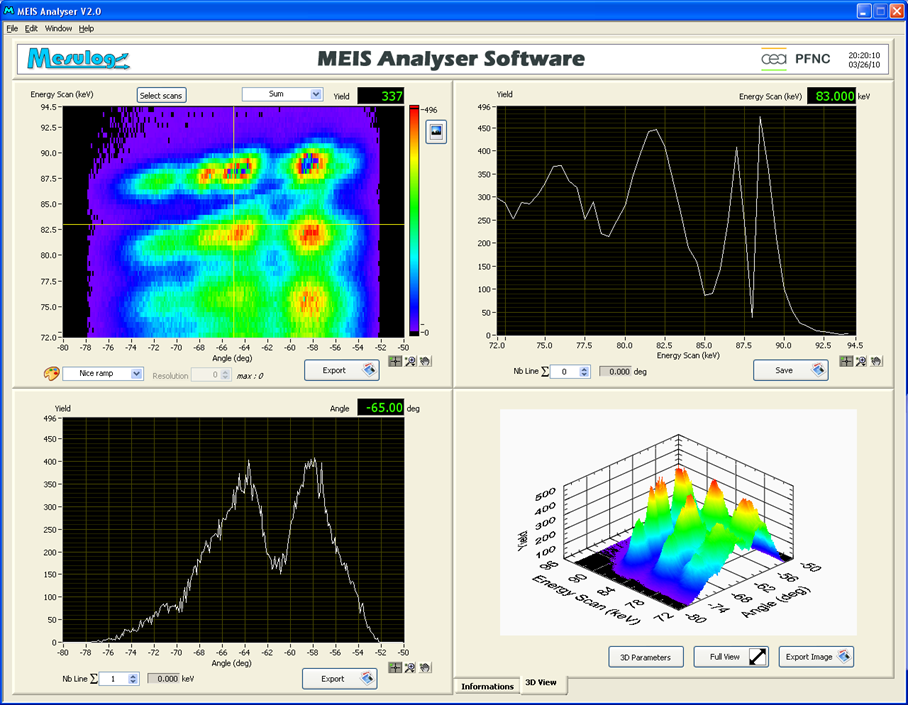Click the Export Image button
Viewport: 908px width, 705px height.
point(816,657)
